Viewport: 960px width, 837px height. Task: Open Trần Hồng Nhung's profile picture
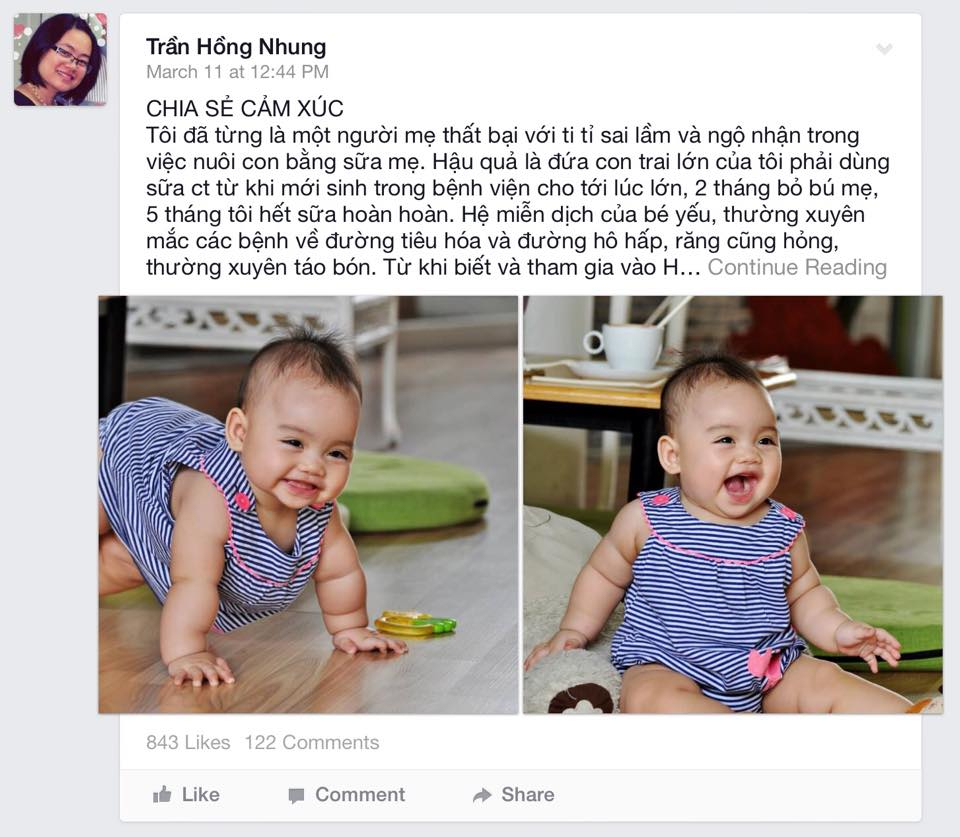click(61, 59)
